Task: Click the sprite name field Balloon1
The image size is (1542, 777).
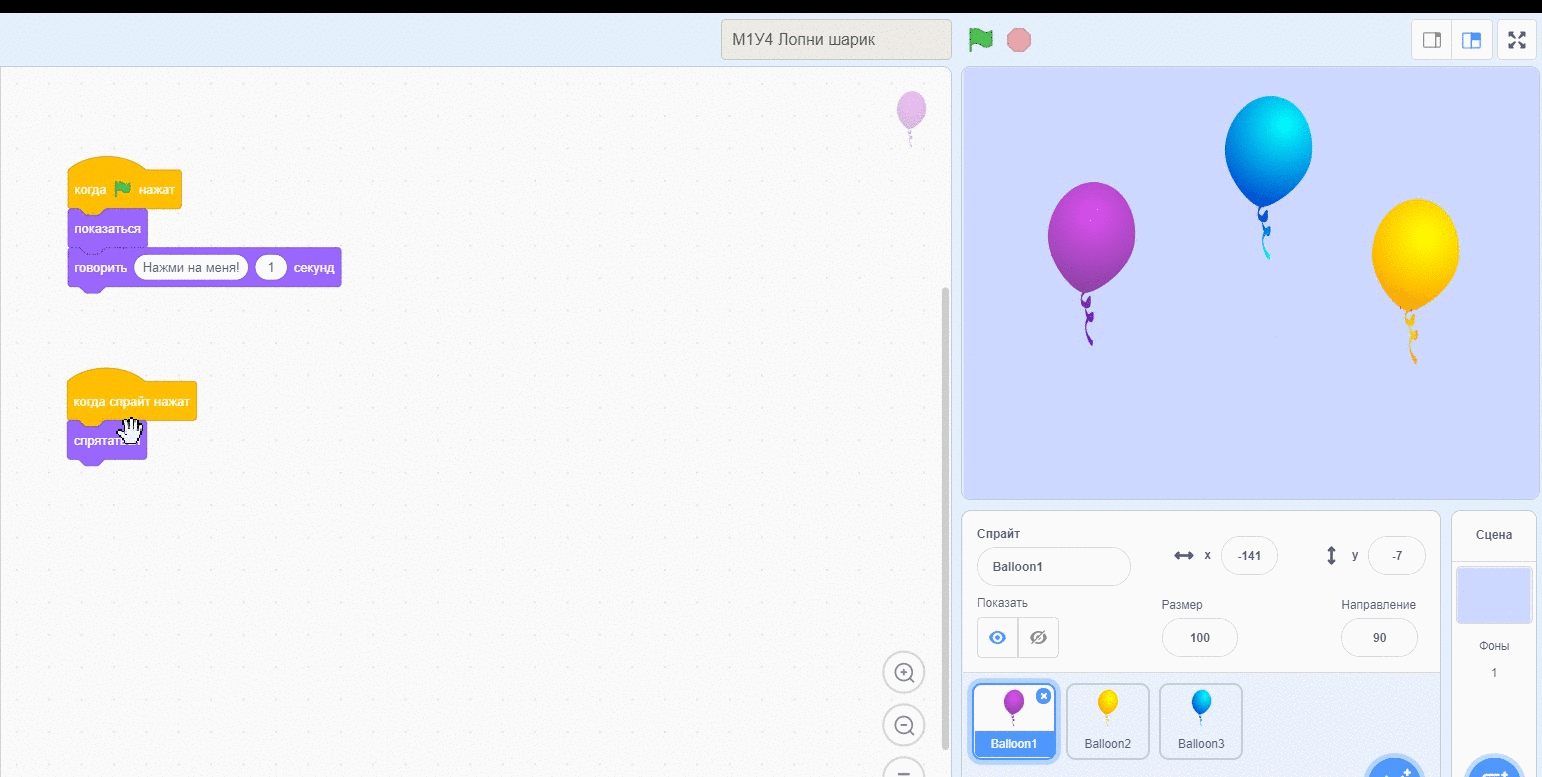Action: click(1053, 566)
